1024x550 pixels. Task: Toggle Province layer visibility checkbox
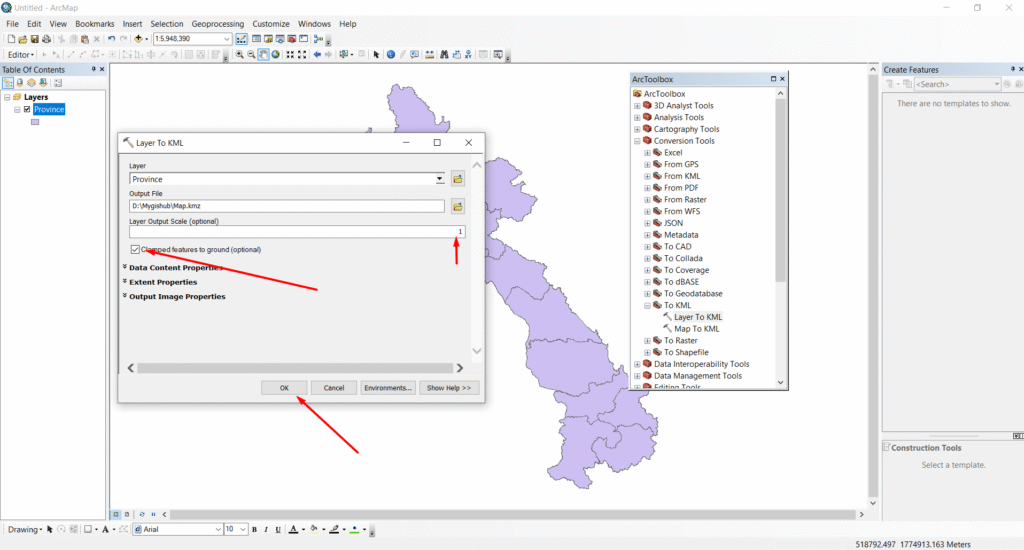[x=27, y=109]
